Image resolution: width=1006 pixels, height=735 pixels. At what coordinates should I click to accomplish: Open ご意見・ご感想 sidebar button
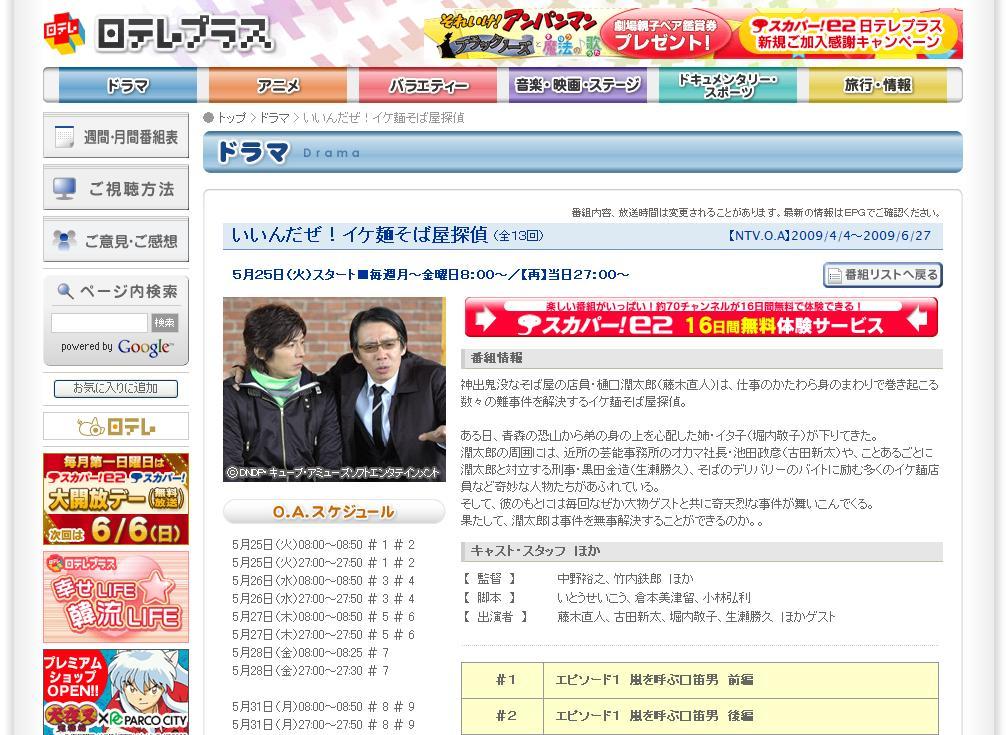coord(116,240)
